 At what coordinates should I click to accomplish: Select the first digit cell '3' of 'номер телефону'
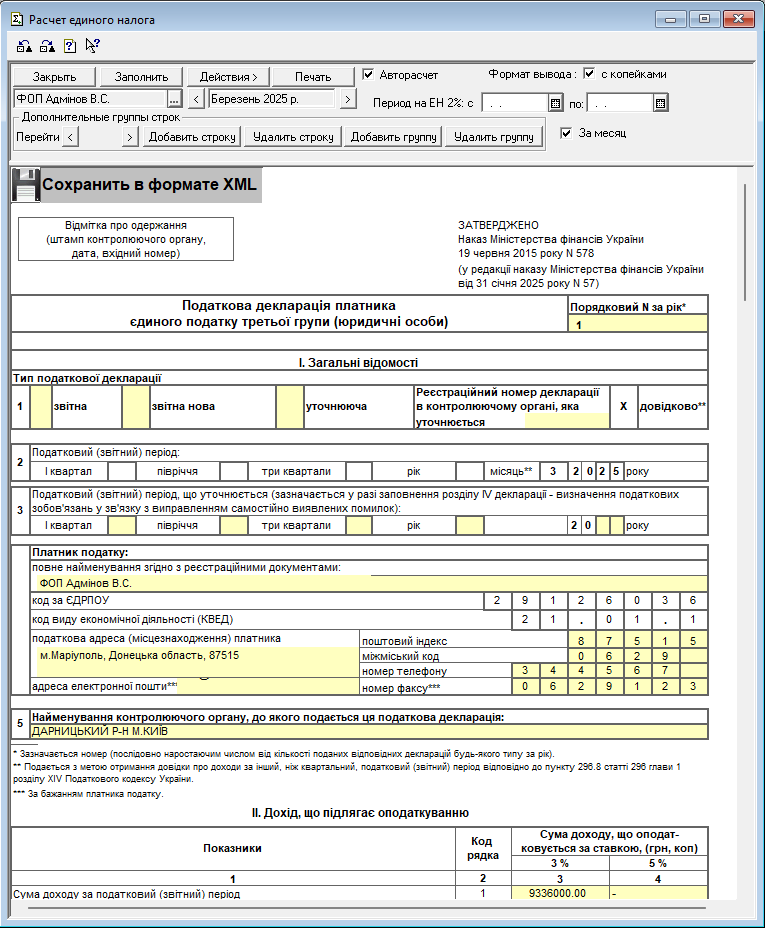click(525, 671)
